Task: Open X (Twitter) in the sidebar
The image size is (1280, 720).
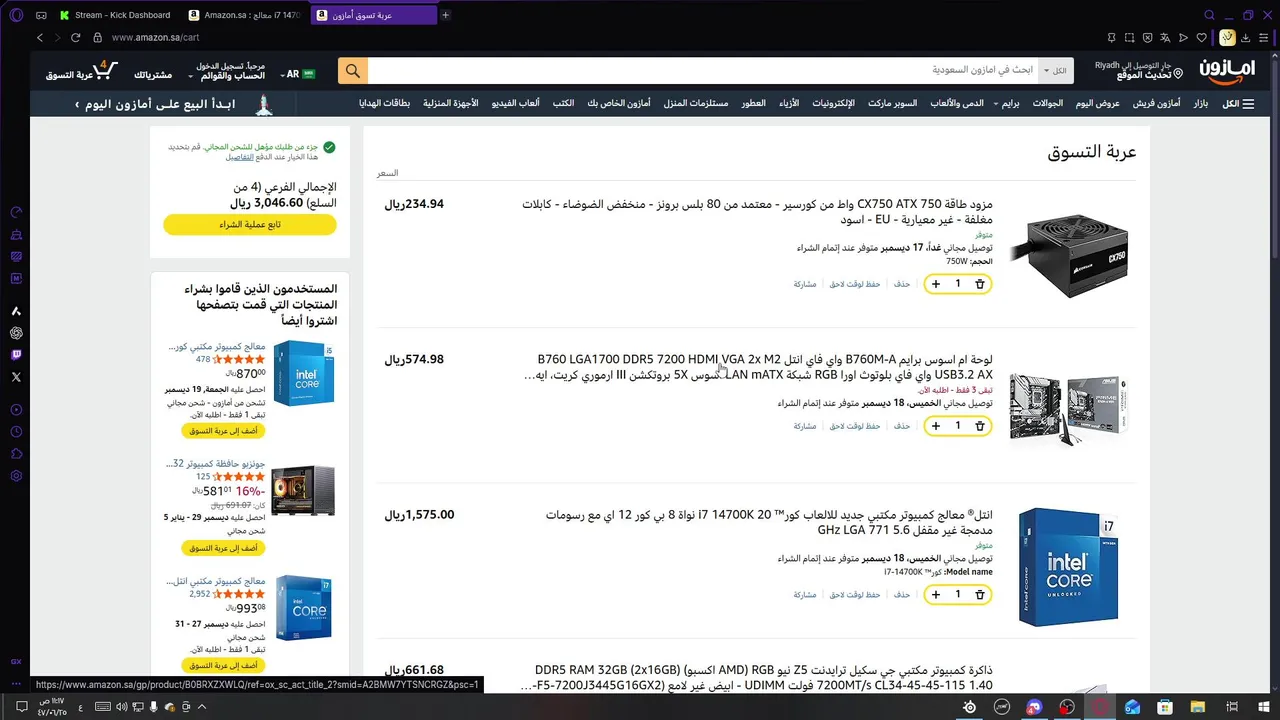Action: (16, 377)
